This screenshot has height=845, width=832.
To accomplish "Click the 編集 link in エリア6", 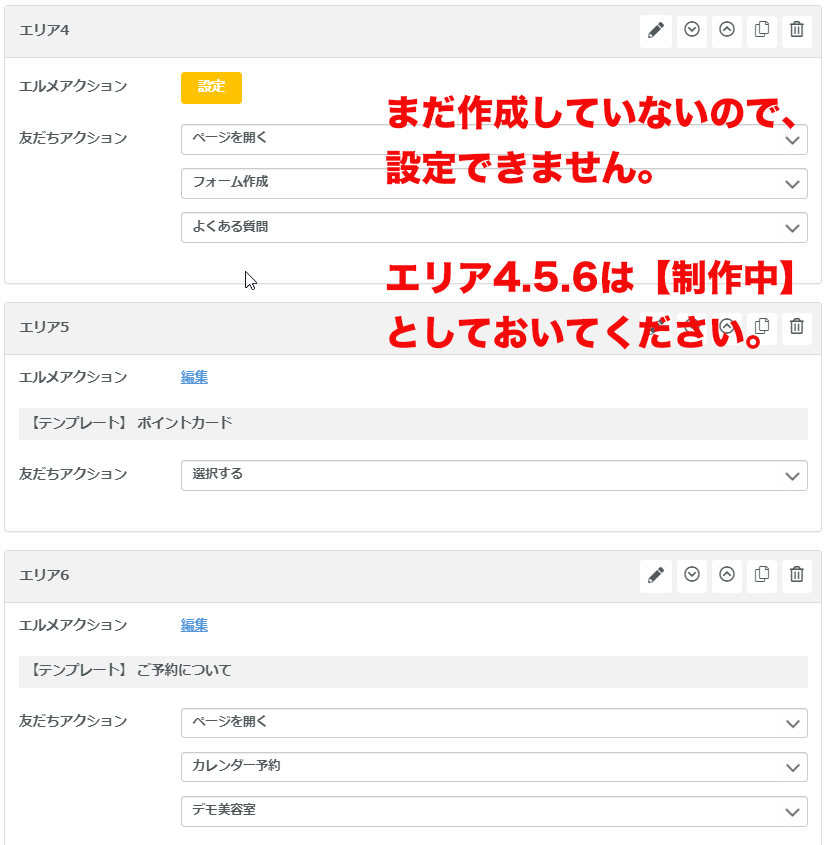I will tap(194, 625).
